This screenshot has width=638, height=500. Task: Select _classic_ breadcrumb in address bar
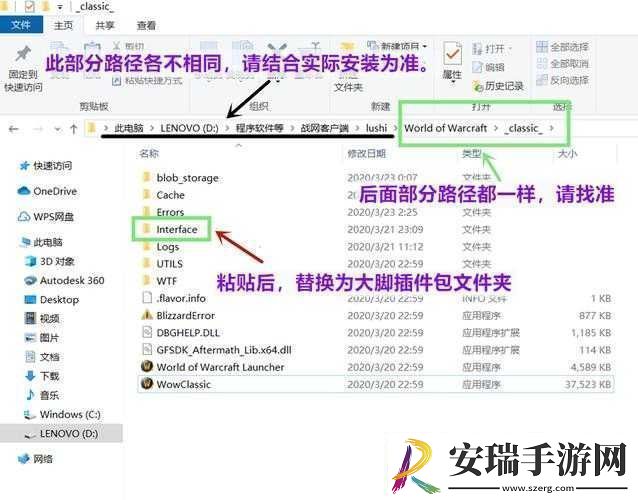[523, 128]
